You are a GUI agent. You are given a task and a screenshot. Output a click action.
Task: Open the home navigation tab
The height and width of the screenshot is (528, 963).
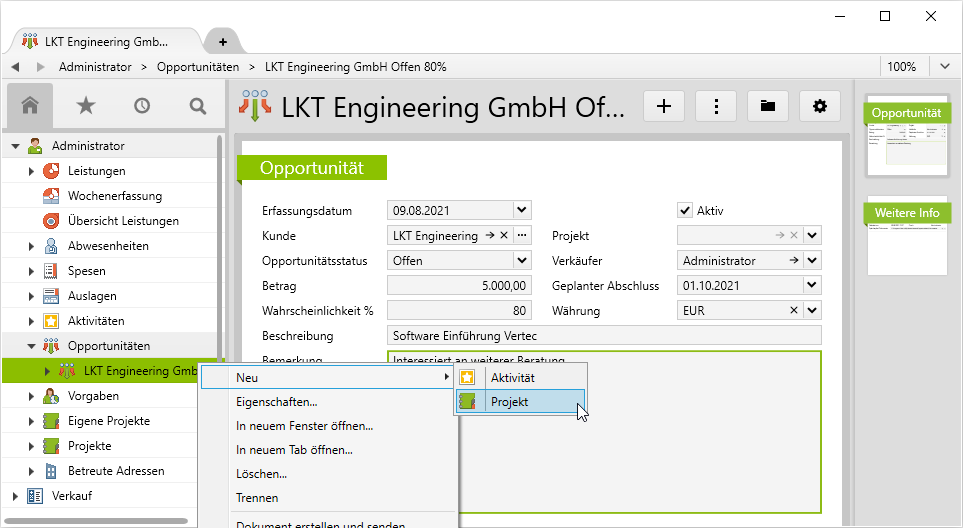31,105
